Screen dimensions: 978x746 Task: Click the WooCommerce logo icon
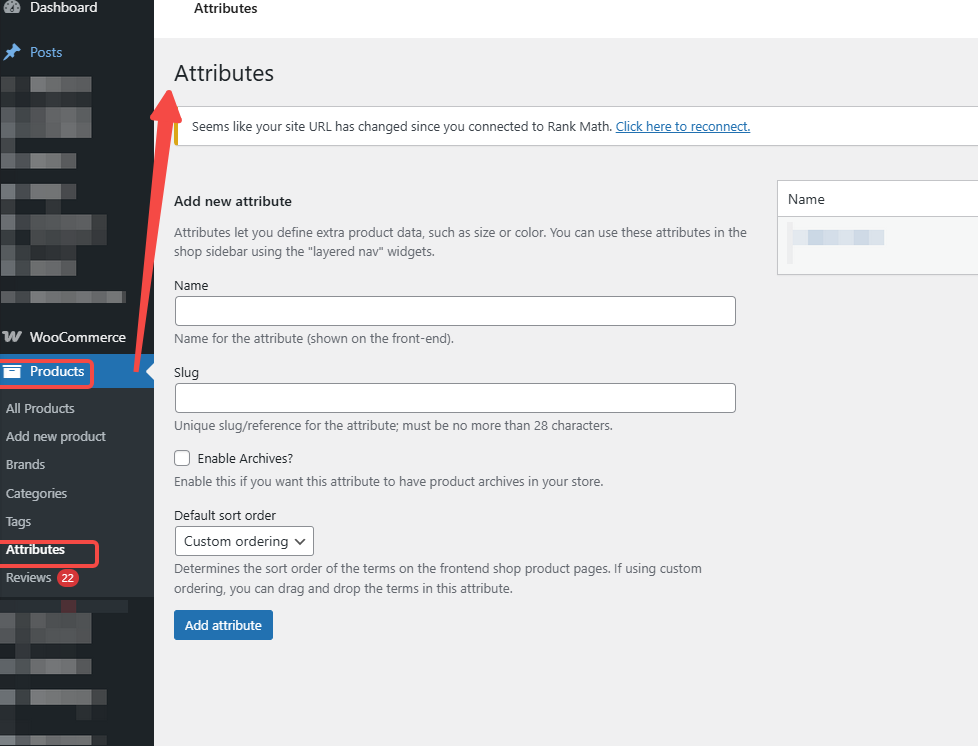(x=12, y=337)
